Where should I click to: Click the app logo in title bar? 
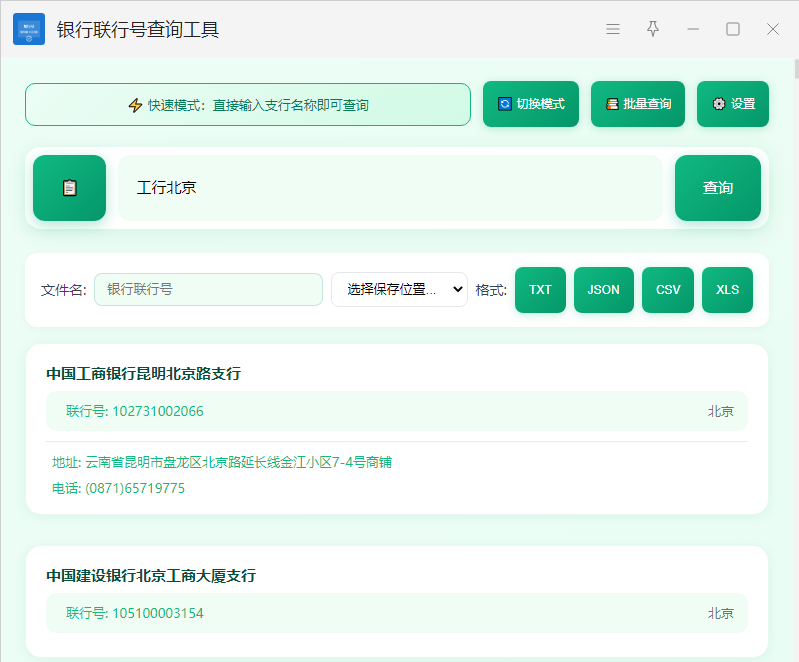[x=29, y=29]
